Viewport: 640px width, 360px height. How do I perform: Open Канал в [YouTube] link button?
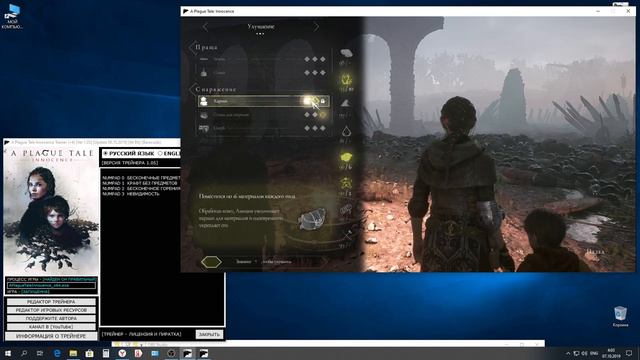51,327
